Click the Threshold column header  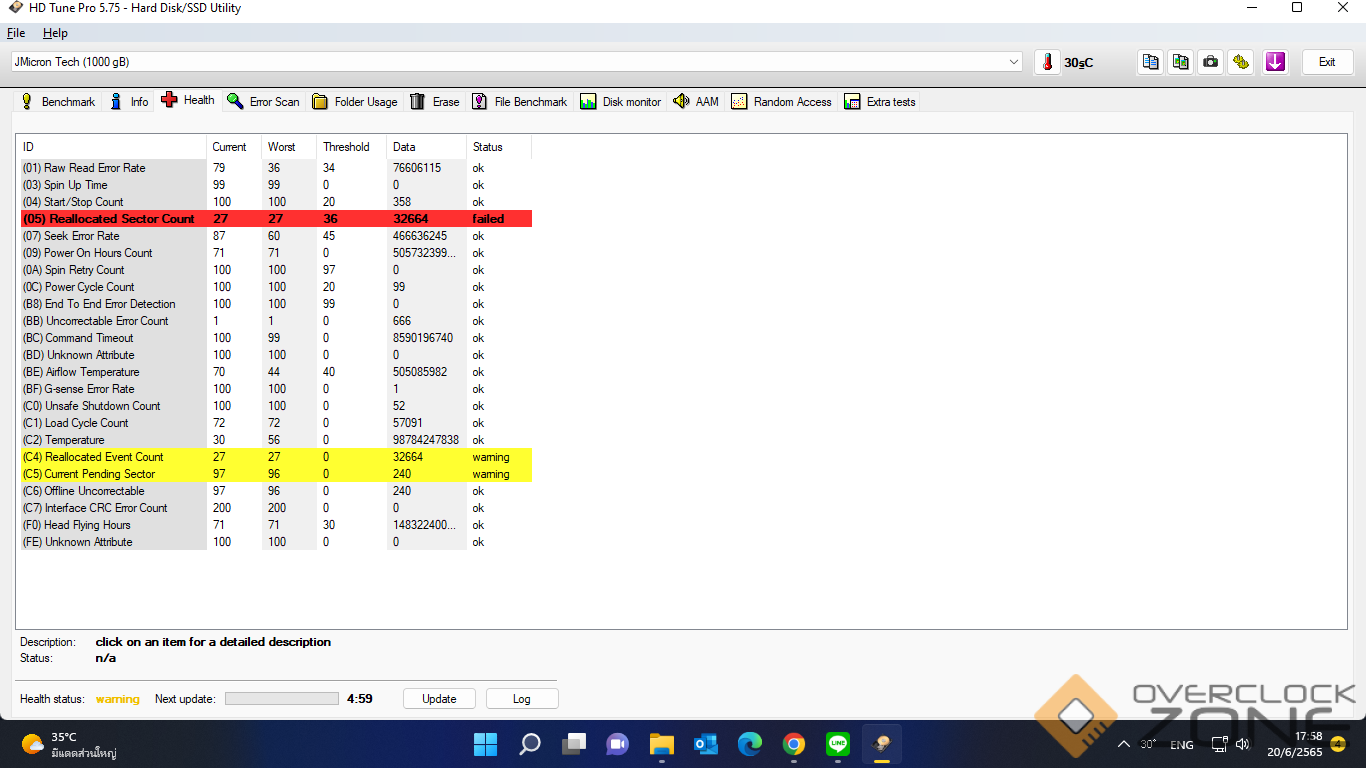point(352,147)
